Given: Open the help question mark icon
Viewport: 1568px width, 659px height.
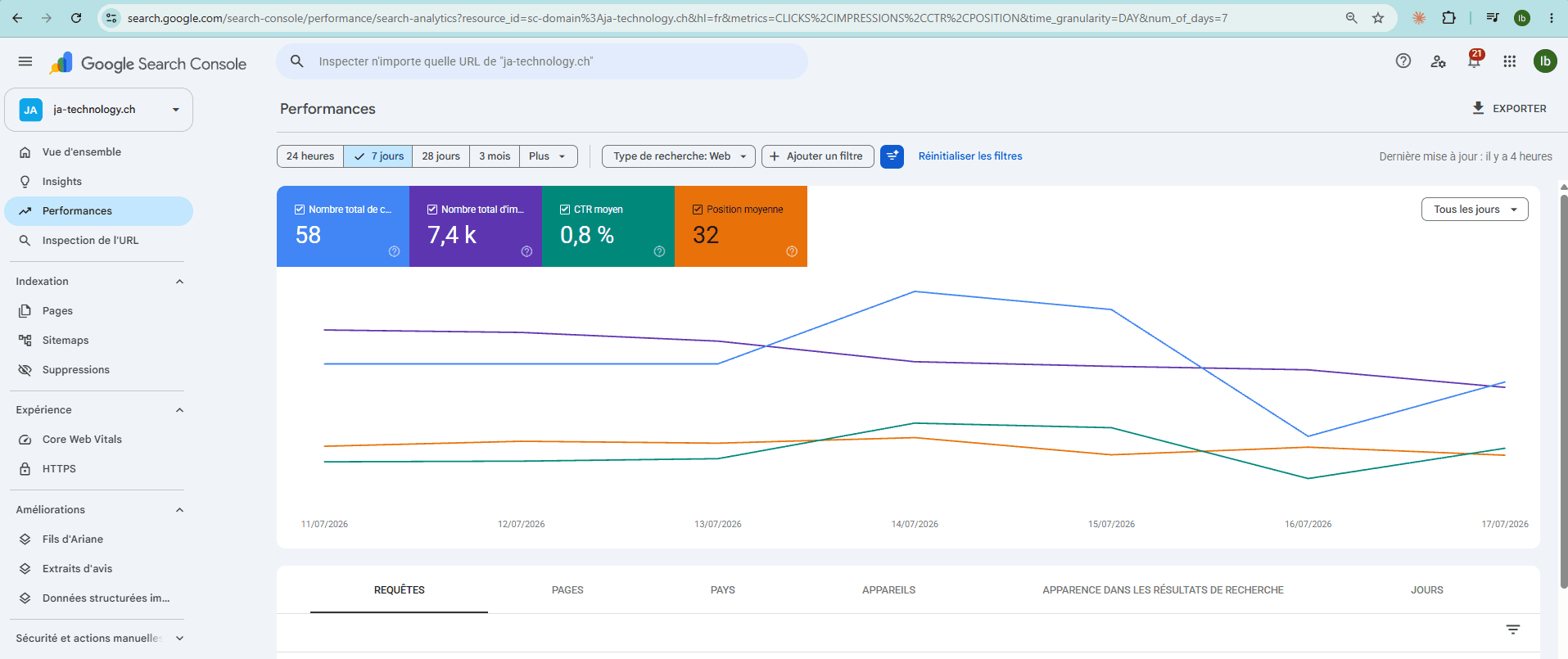Looking at the screenshot, I should (x=1403, y=61).
